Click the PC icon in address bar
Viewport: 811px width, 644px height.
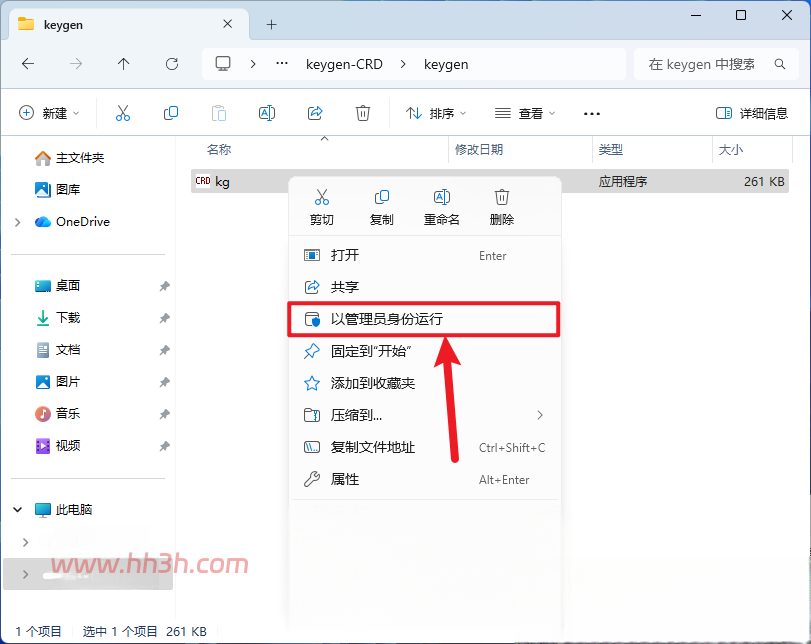coord(223,64)
